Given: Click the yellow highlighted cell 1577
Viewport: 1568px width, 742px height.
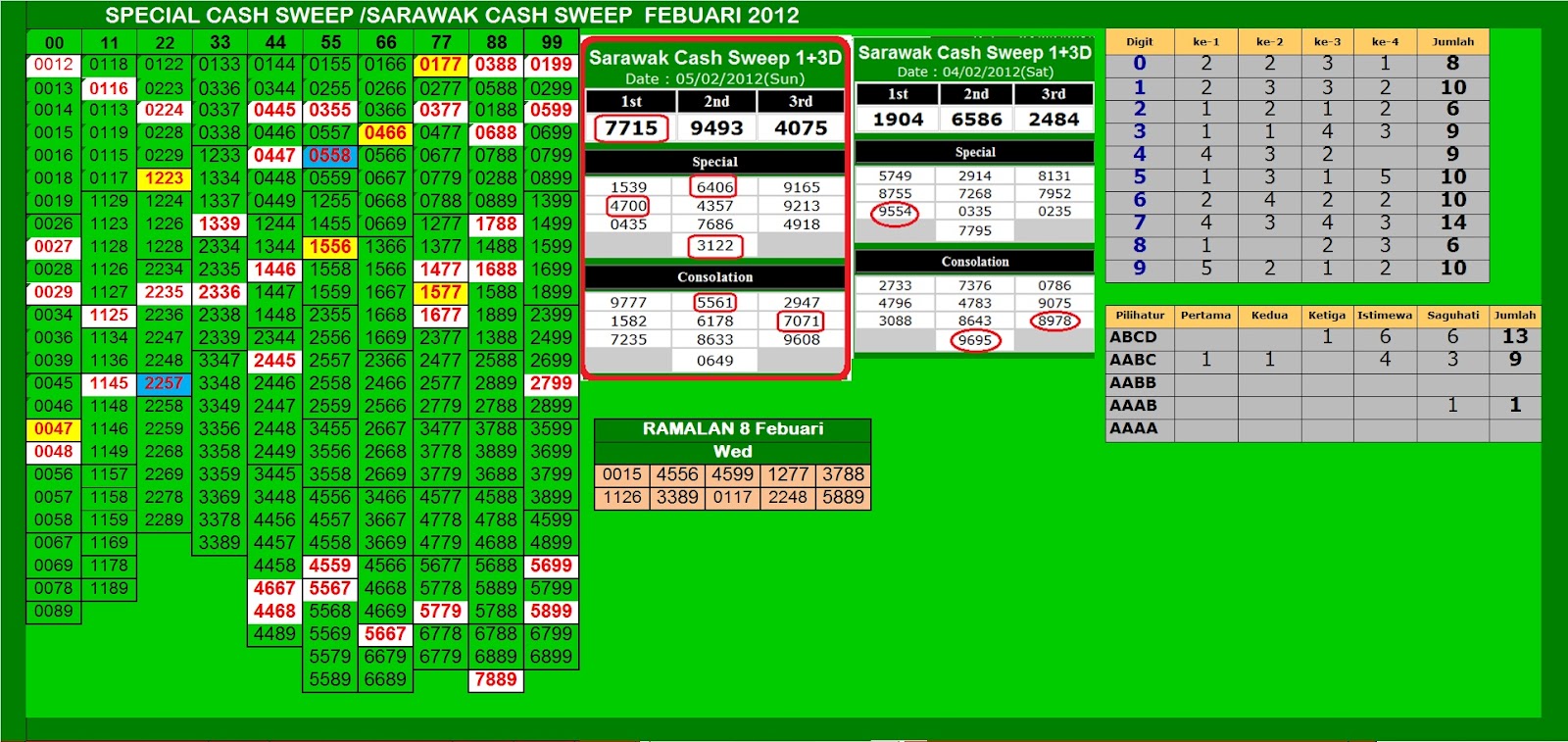Looking at the screenshot, I should pyautogui.click(x=440, y=292).
